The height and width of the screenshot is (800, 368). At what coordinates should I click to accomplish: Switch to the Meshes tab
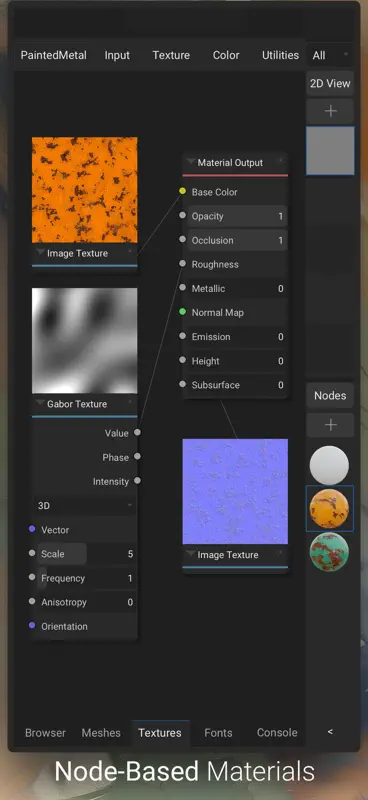(x=101, y=733)
